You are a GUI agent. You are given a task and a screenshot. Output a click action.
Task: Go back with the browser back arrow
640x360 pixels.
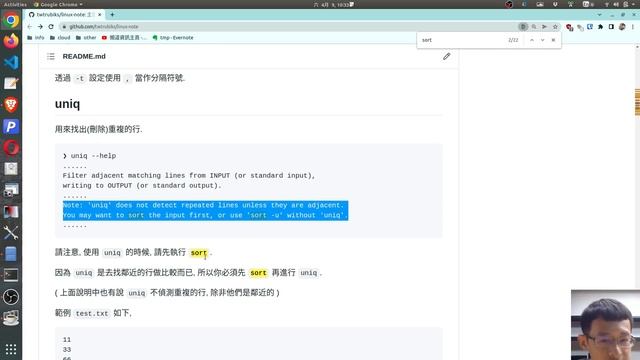click(x=29, y=27)
